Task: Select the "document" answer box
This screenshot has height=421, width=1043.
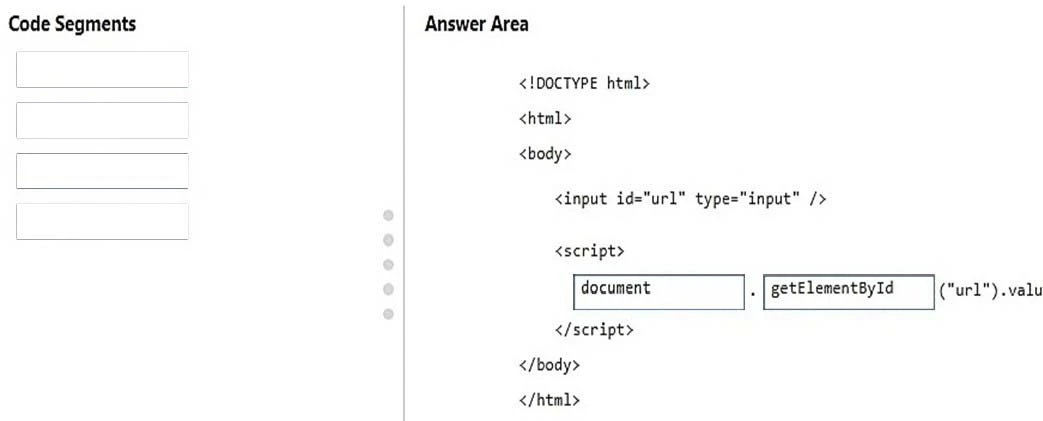Action: point(659,292)
